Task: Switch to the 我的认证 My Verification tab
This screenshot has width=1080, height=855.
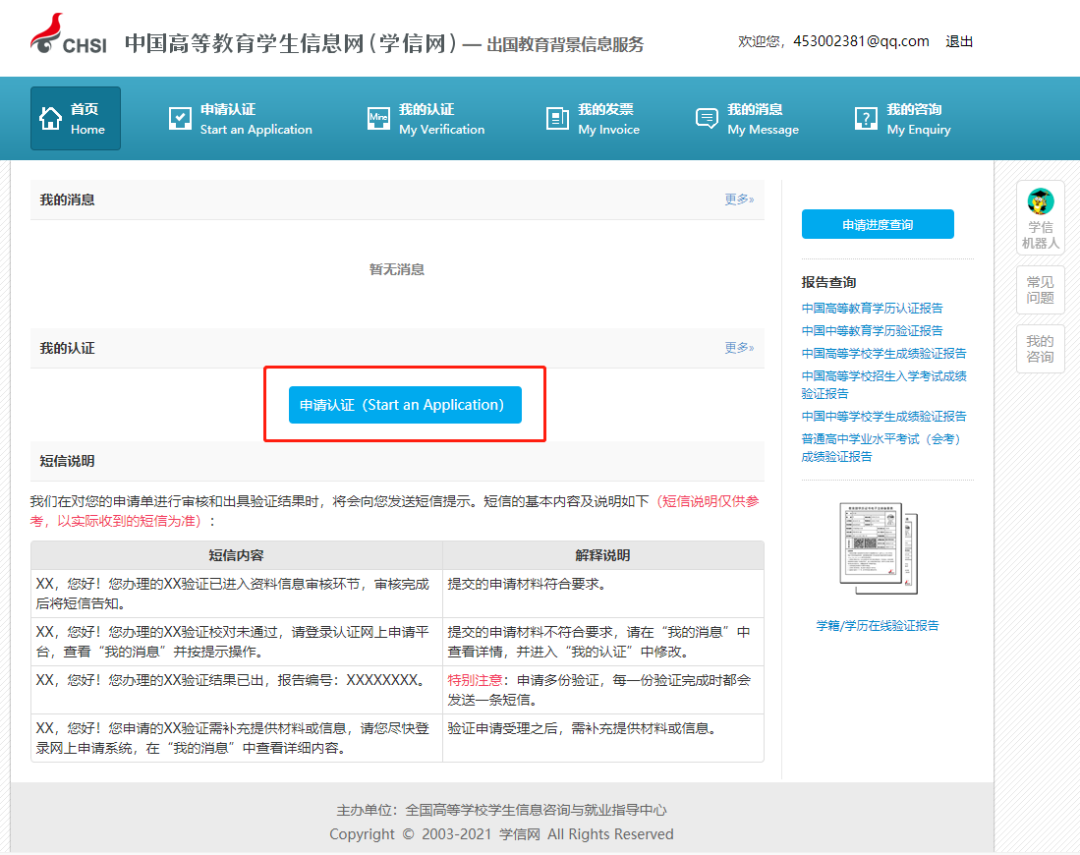Action: [x=430, y=118]
